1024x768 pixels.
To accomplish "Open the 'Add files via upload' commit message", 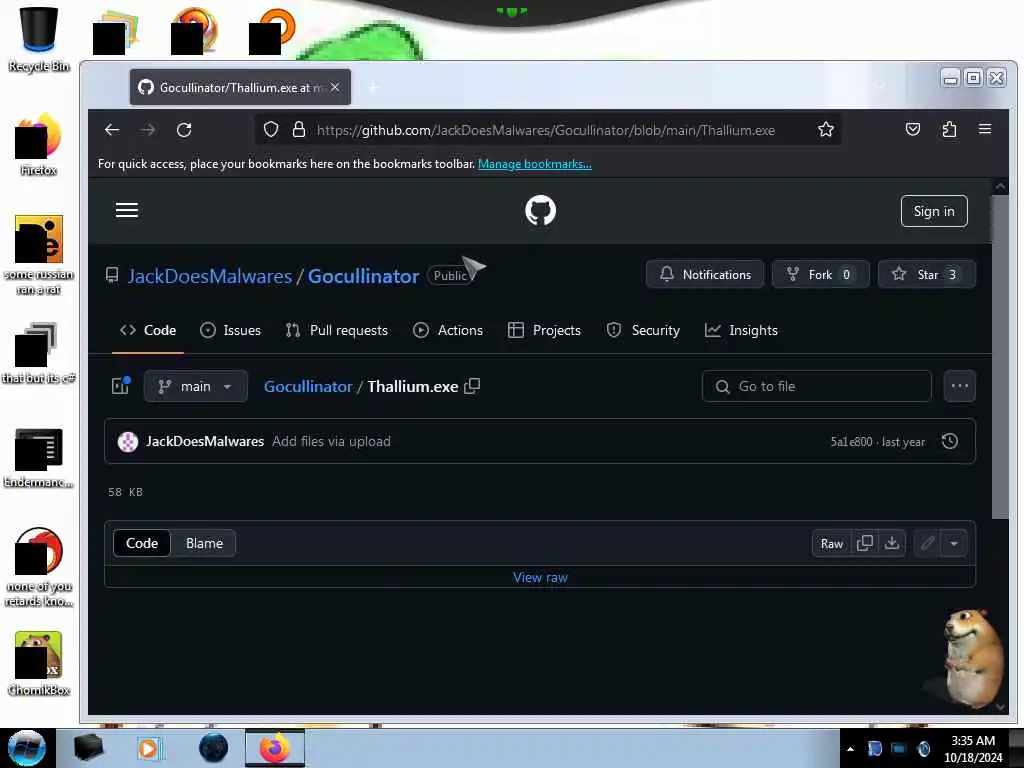I will pos(331,441).
